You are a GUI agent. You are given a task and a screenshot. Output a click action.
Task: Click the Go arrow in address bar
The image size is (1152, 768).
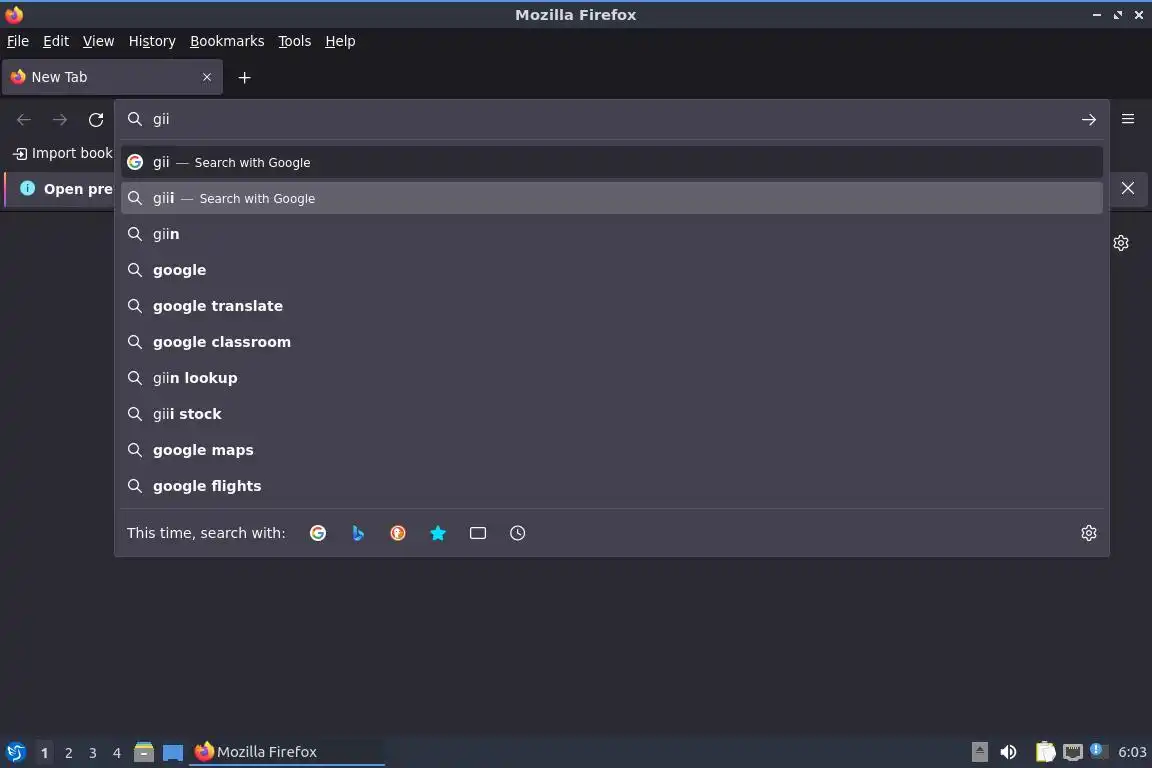click(x=1089, y=120)
